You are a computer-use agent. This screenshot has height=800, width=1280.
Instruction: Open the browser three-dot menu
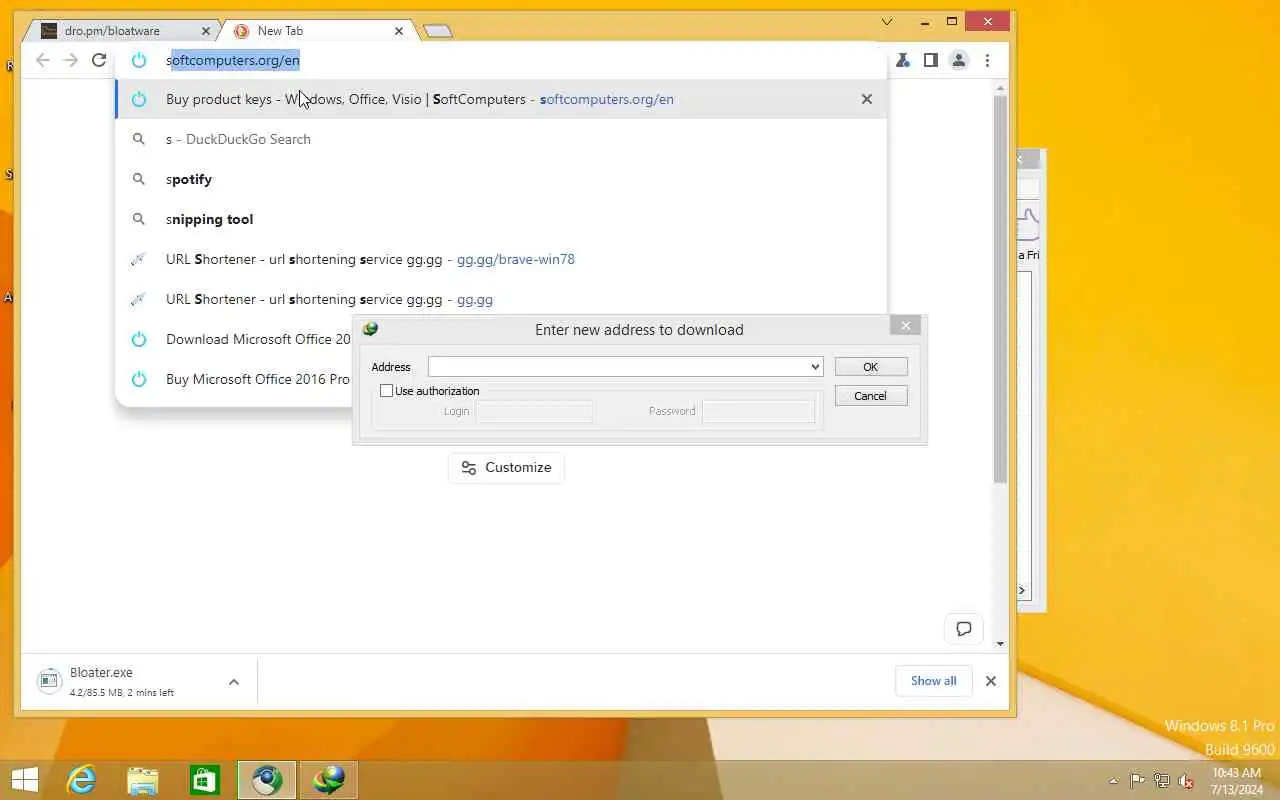[987, 60]
